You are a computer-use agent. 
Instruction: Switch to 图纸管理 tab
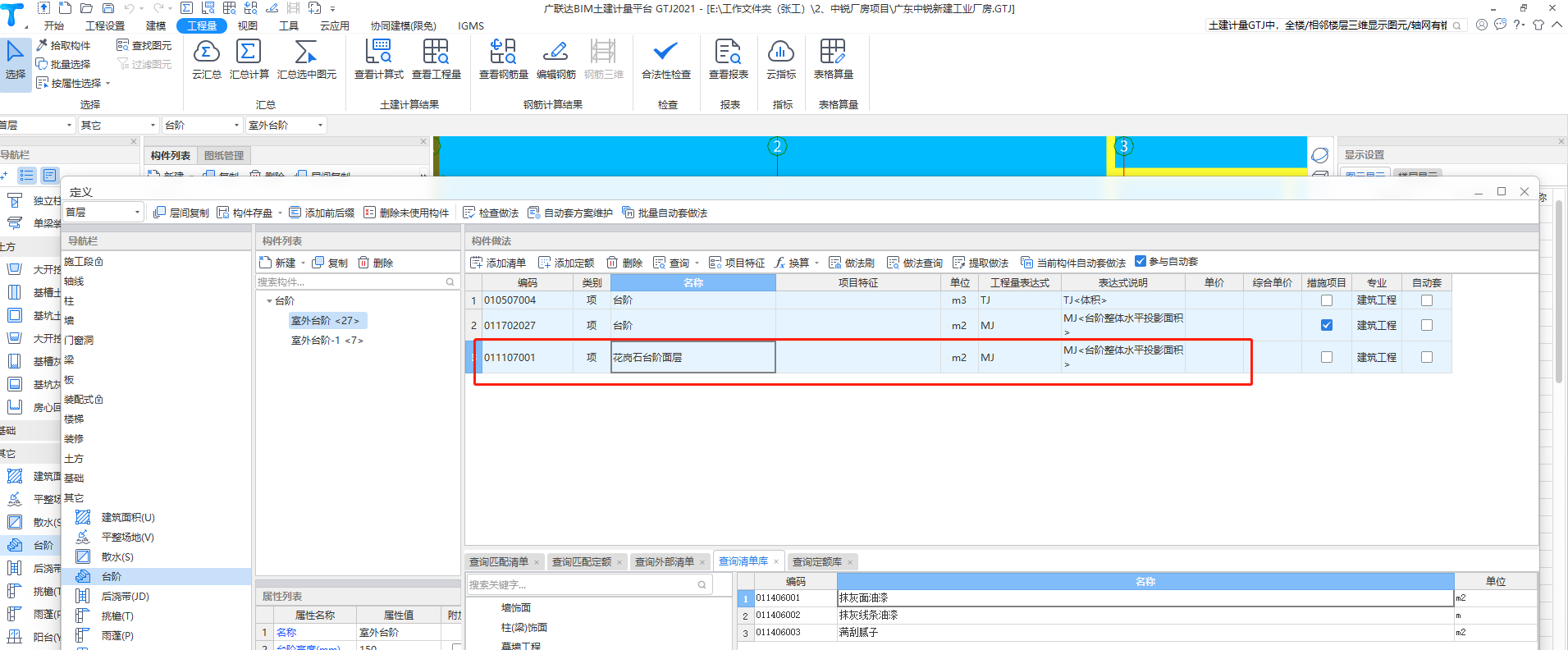pyautogui.click(x=224, y=155)
